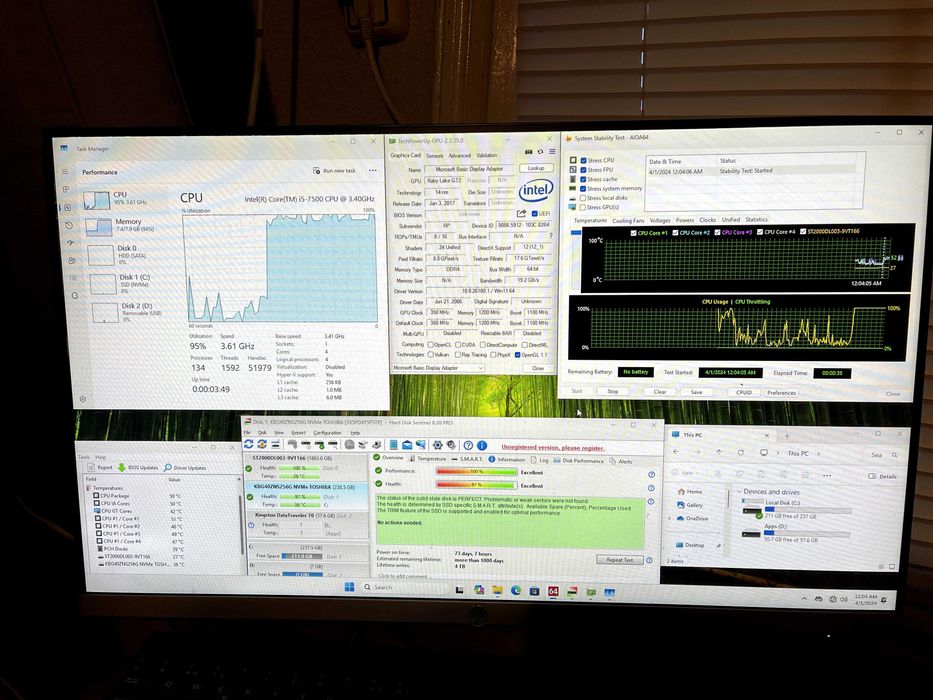Image resolution: width=933 pixels, height=700 pixels.
Task: Uncheck Stress CPU in AIDA64
Action: (583, 160)
